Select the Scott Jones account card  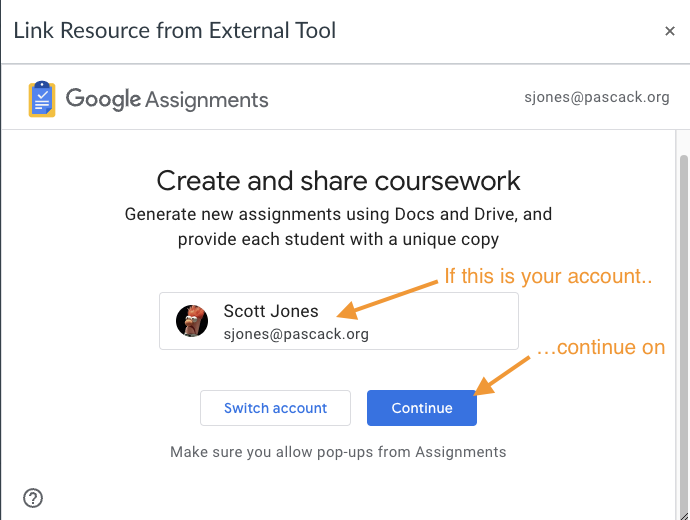pos(339,321)
